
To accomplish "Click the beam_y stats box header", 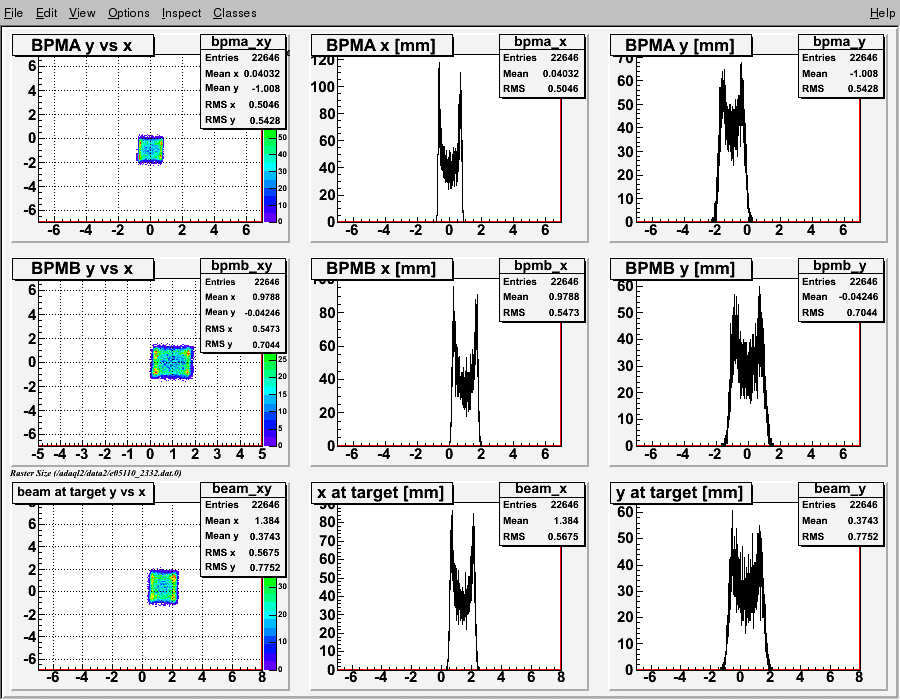I will click(x=840, y=489).
